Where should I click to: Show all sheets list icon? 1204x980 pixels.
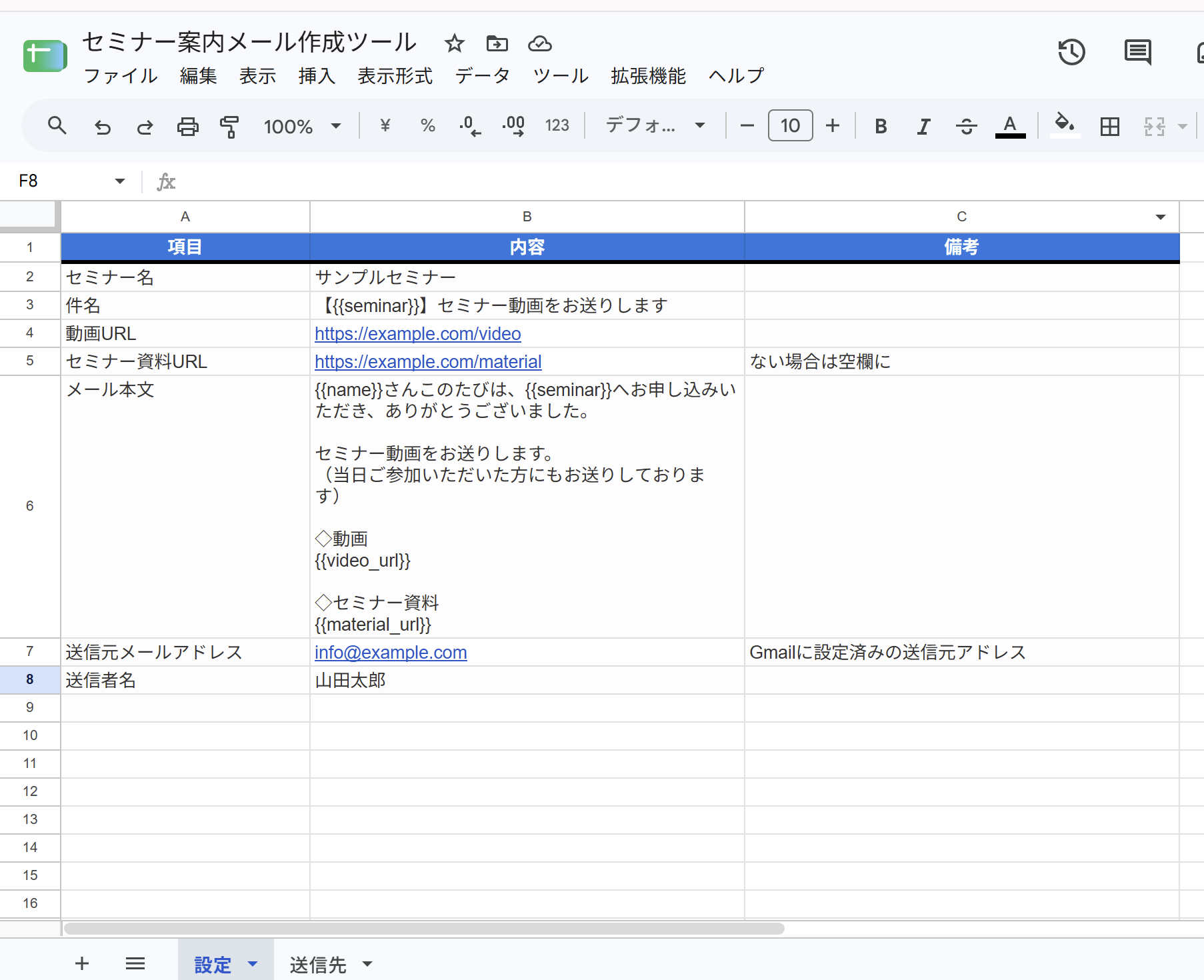click(135, 963)
